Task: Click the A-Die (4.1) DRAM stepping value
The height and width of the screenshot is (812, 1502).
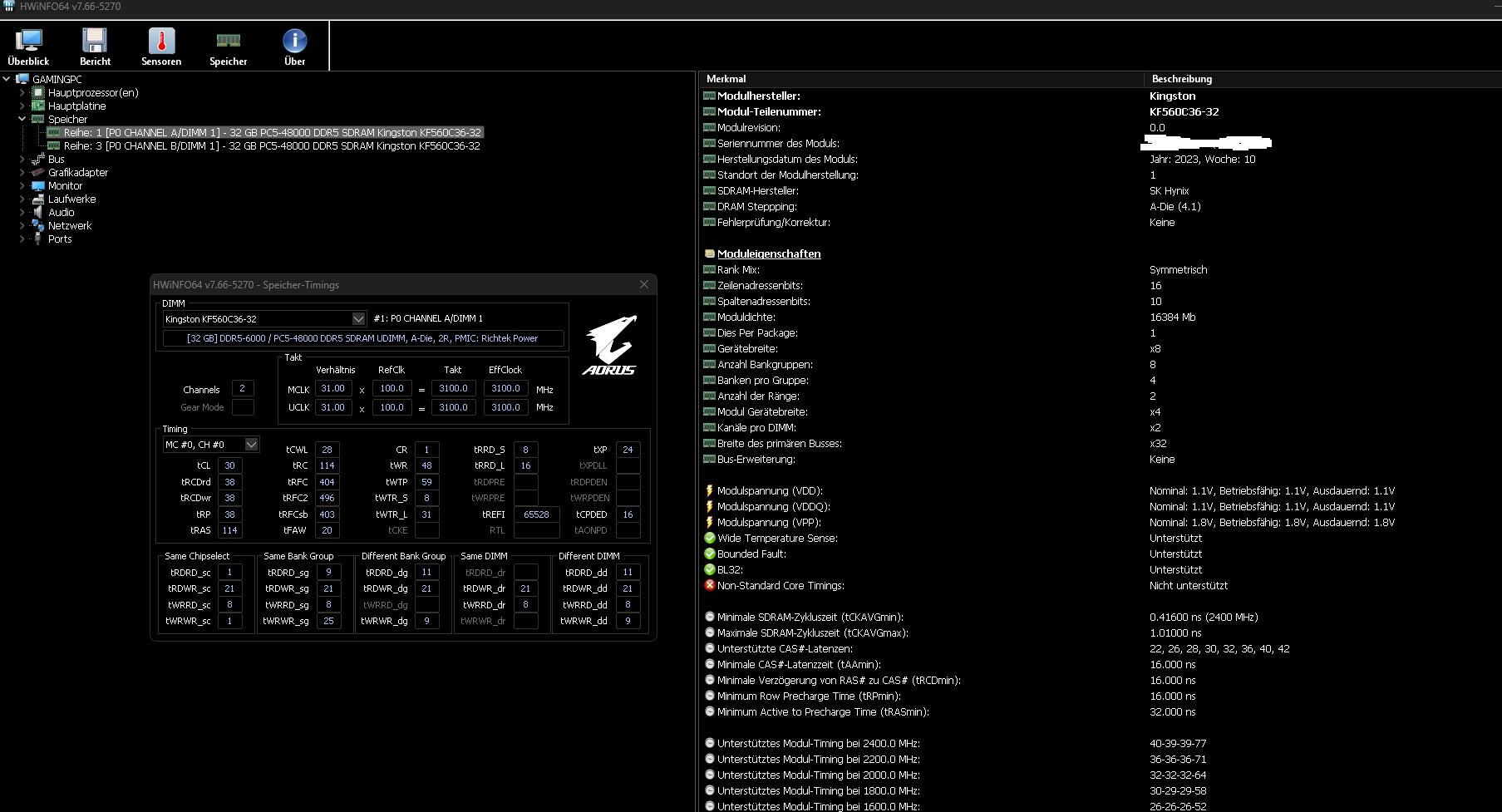Action: [x=1175, y=206]
